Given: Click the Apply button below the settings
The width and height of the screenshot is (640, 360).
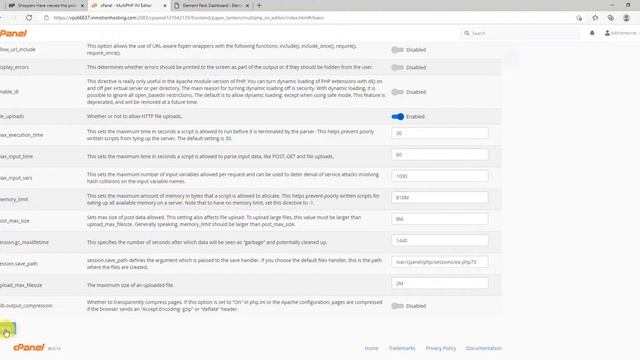Looking at the screenshot, I should tap(7, 329).
